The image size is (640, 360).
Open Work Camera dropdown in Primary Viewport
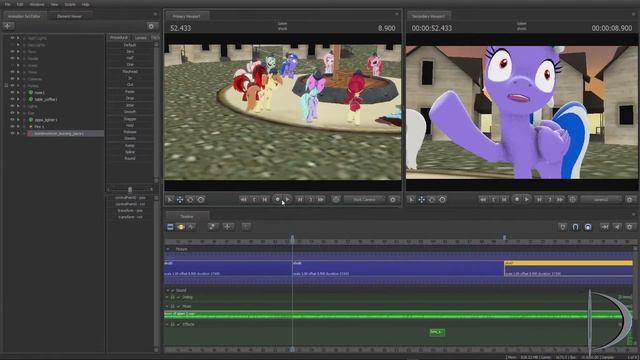tap(364, 200)
